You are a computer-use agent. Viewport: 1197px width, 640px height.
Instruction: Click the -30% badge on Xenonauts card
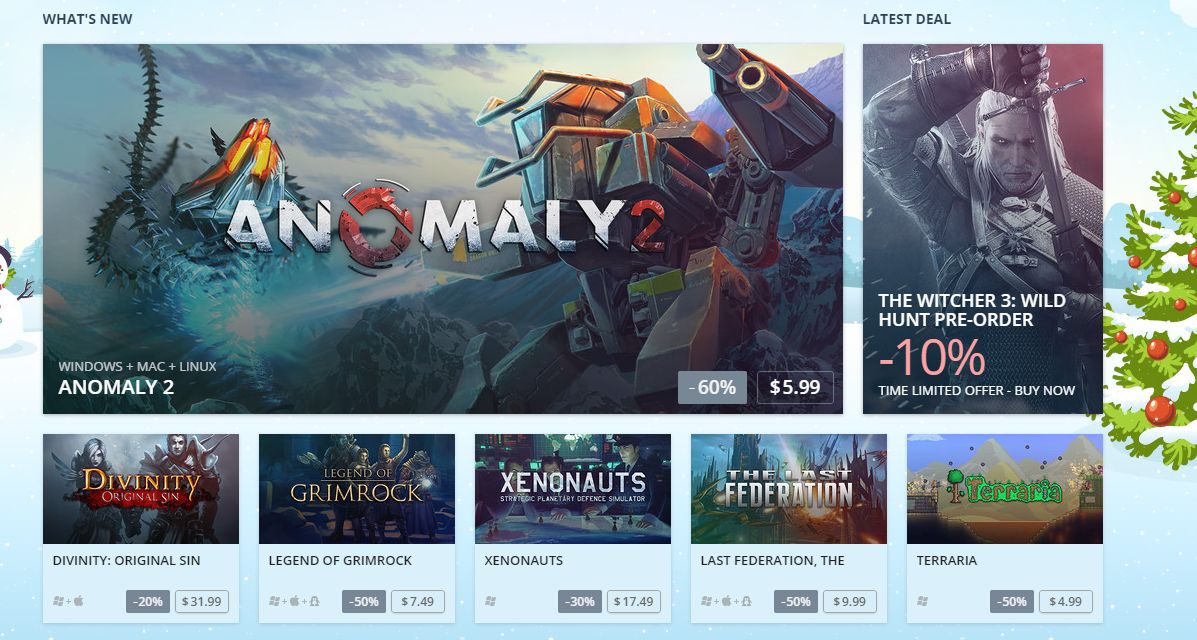(x=580, y=601)
